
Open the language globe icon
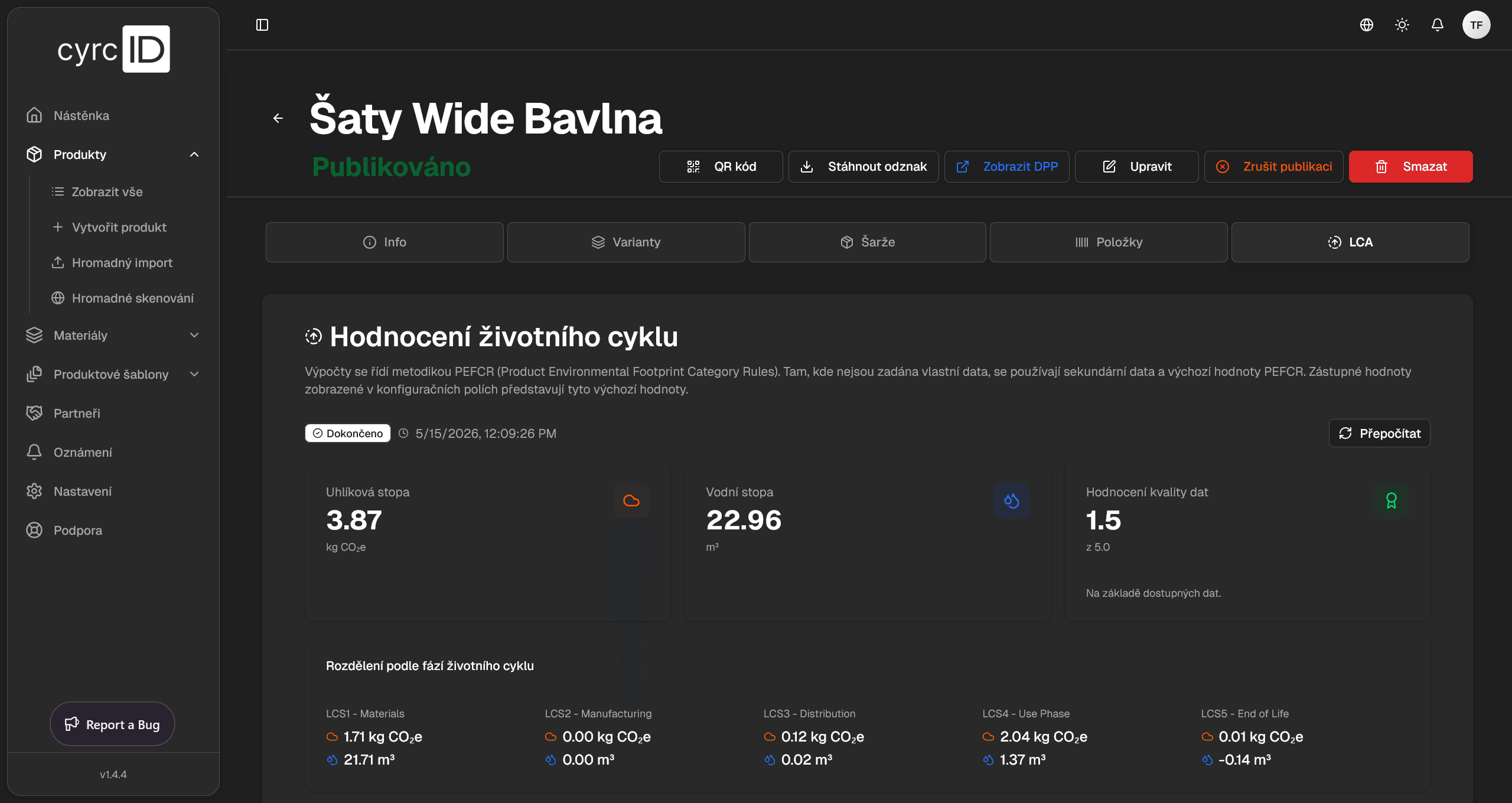1367,25
